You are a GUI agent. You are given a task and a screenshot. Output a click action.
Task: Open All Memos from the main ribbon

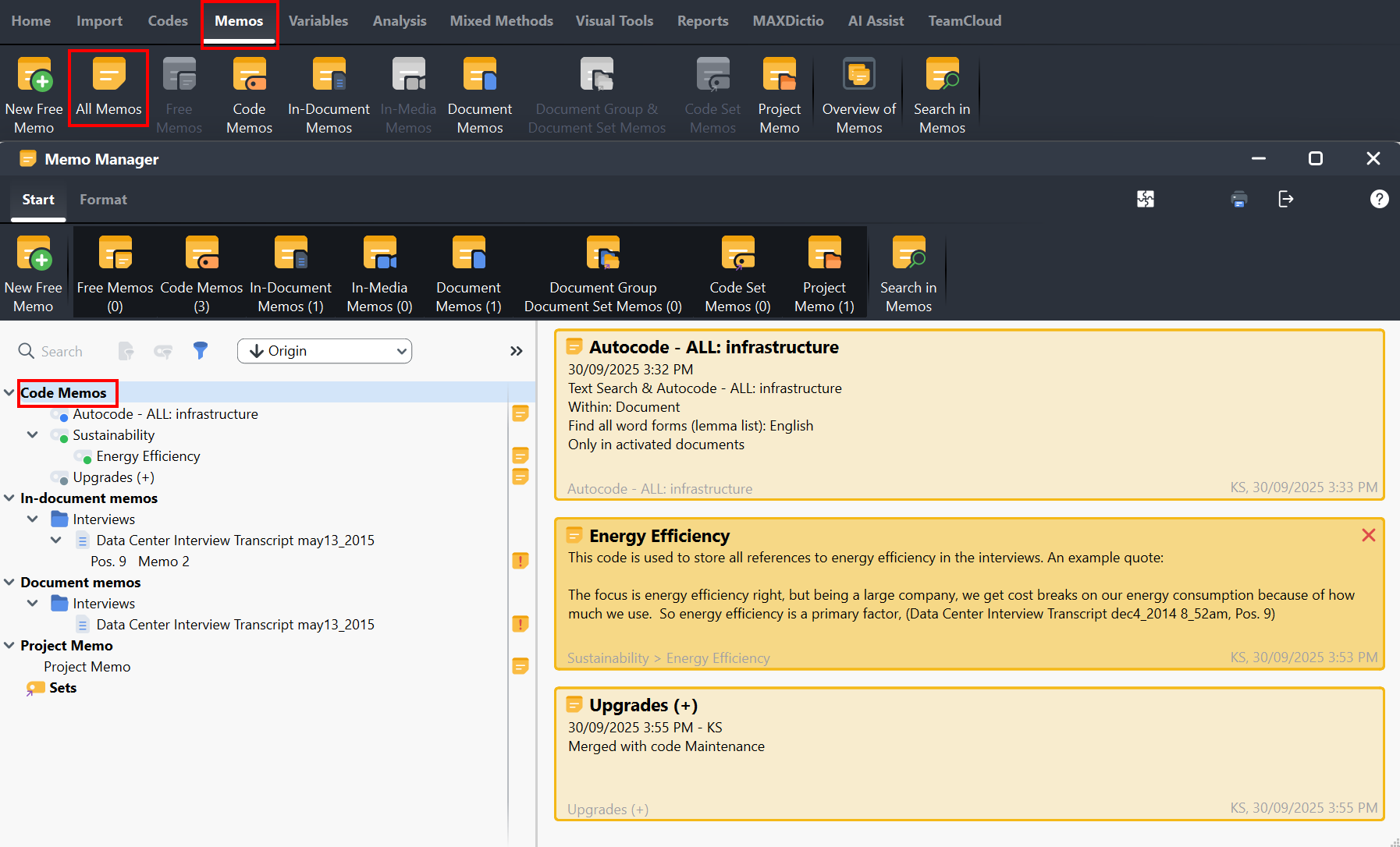point(108,87)
